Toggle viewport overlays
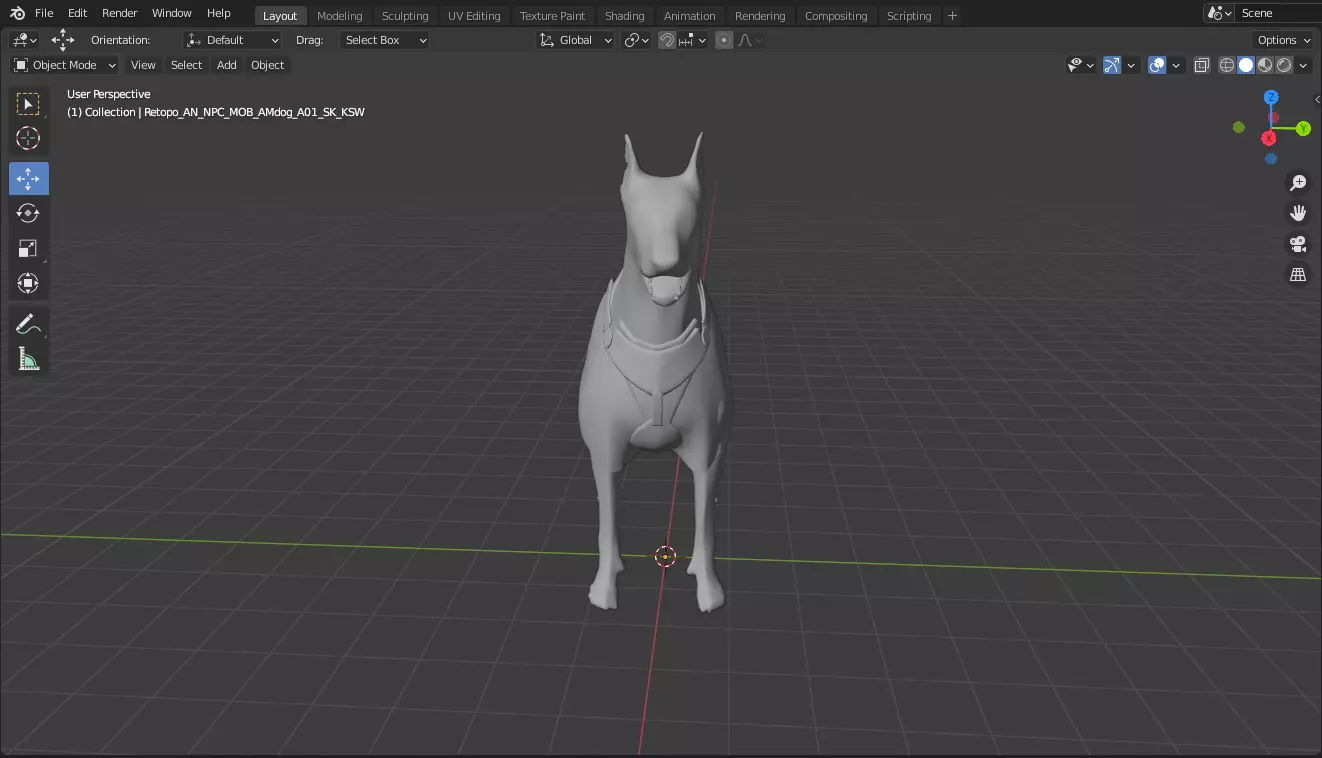The width and height of the screenshot is (1322, 758). pos(1157,65)
